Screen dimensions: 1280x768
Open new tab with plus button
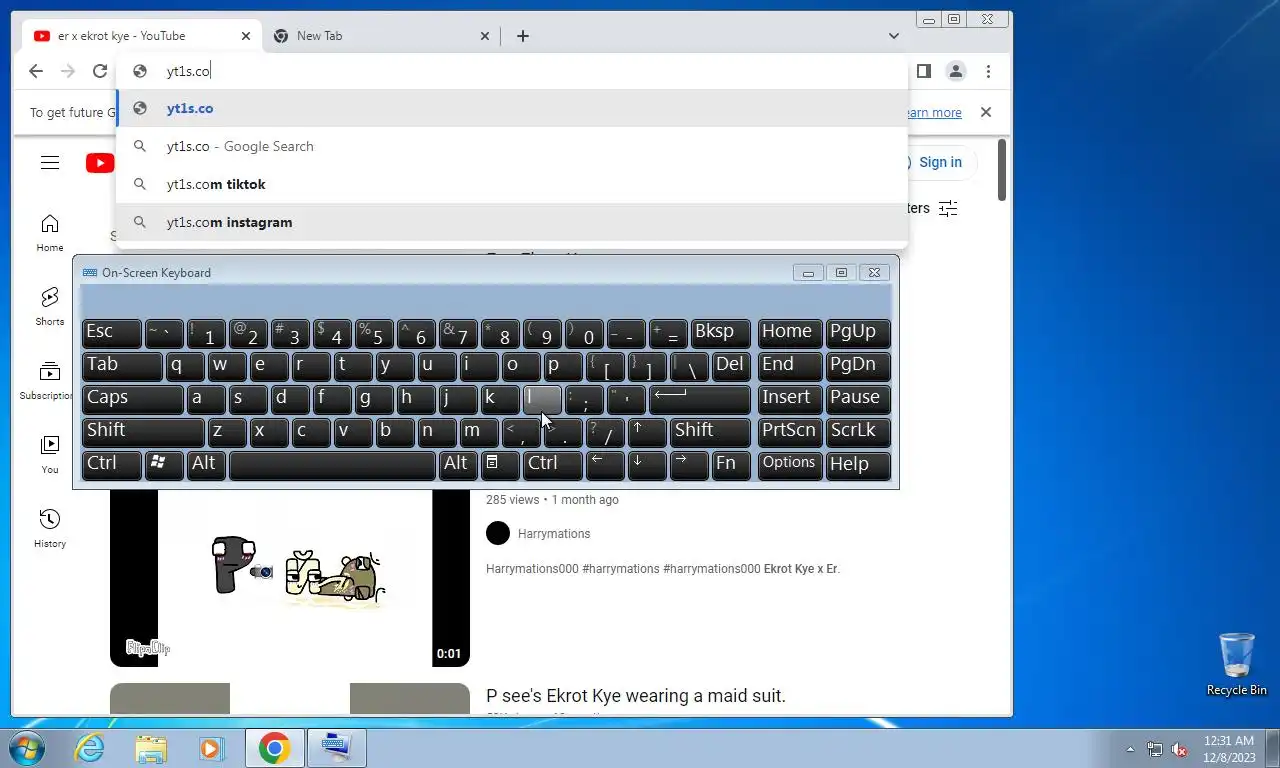(x=523, y=36)
